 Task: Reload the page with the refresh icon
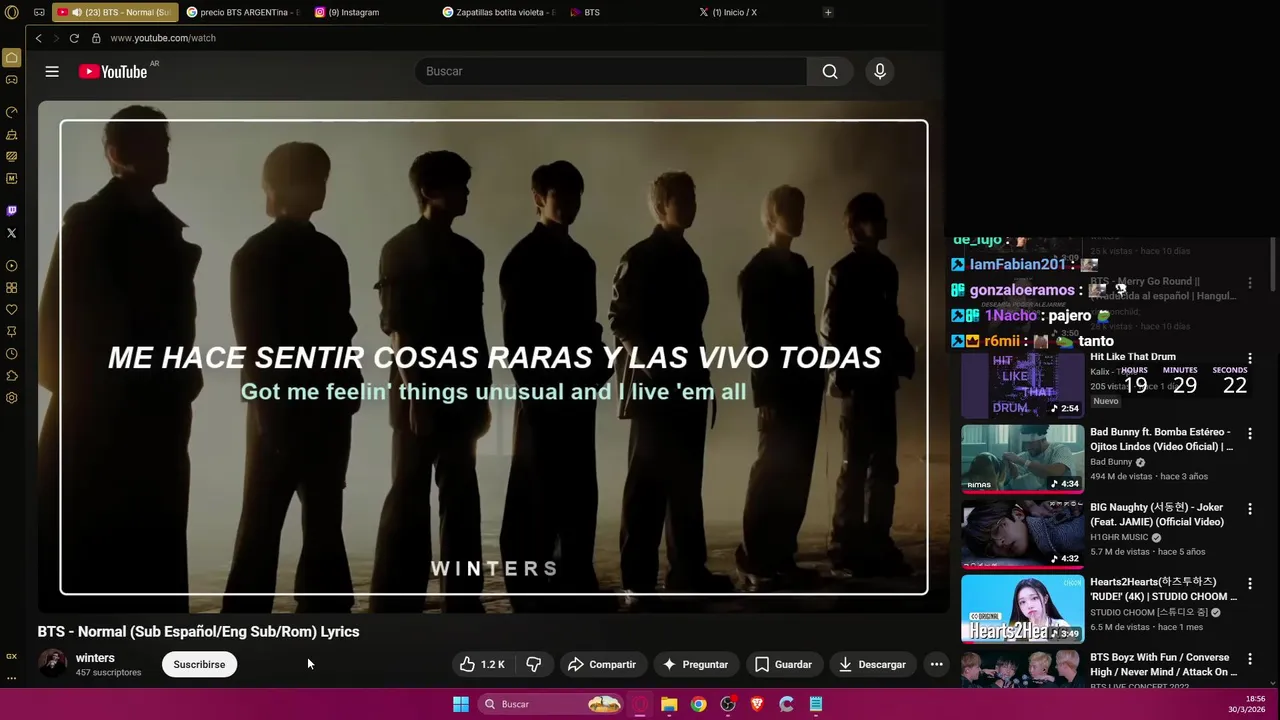pyautogui.click(x=74, y=38)
